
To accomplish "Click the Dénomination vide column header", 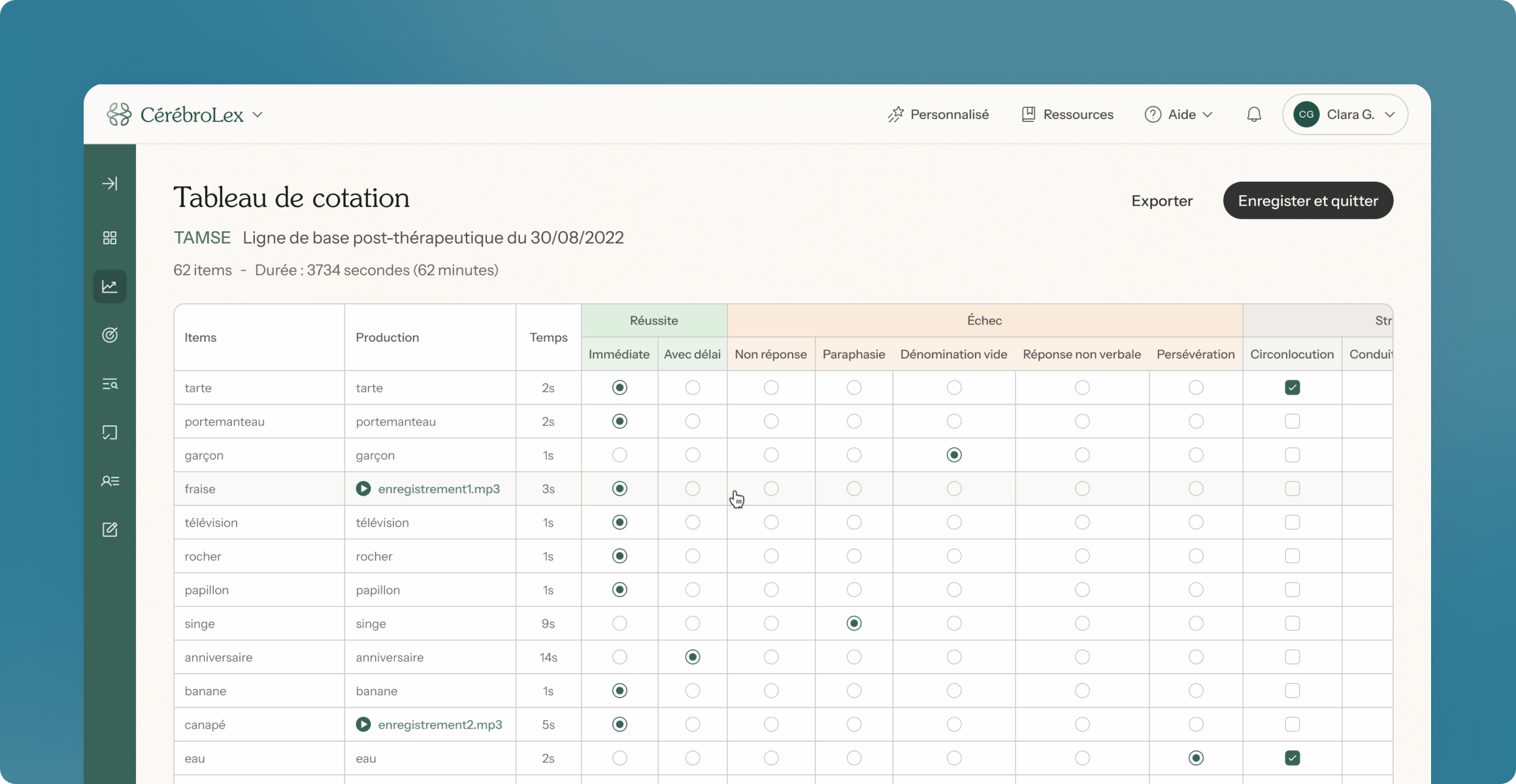I will [953, 354].
